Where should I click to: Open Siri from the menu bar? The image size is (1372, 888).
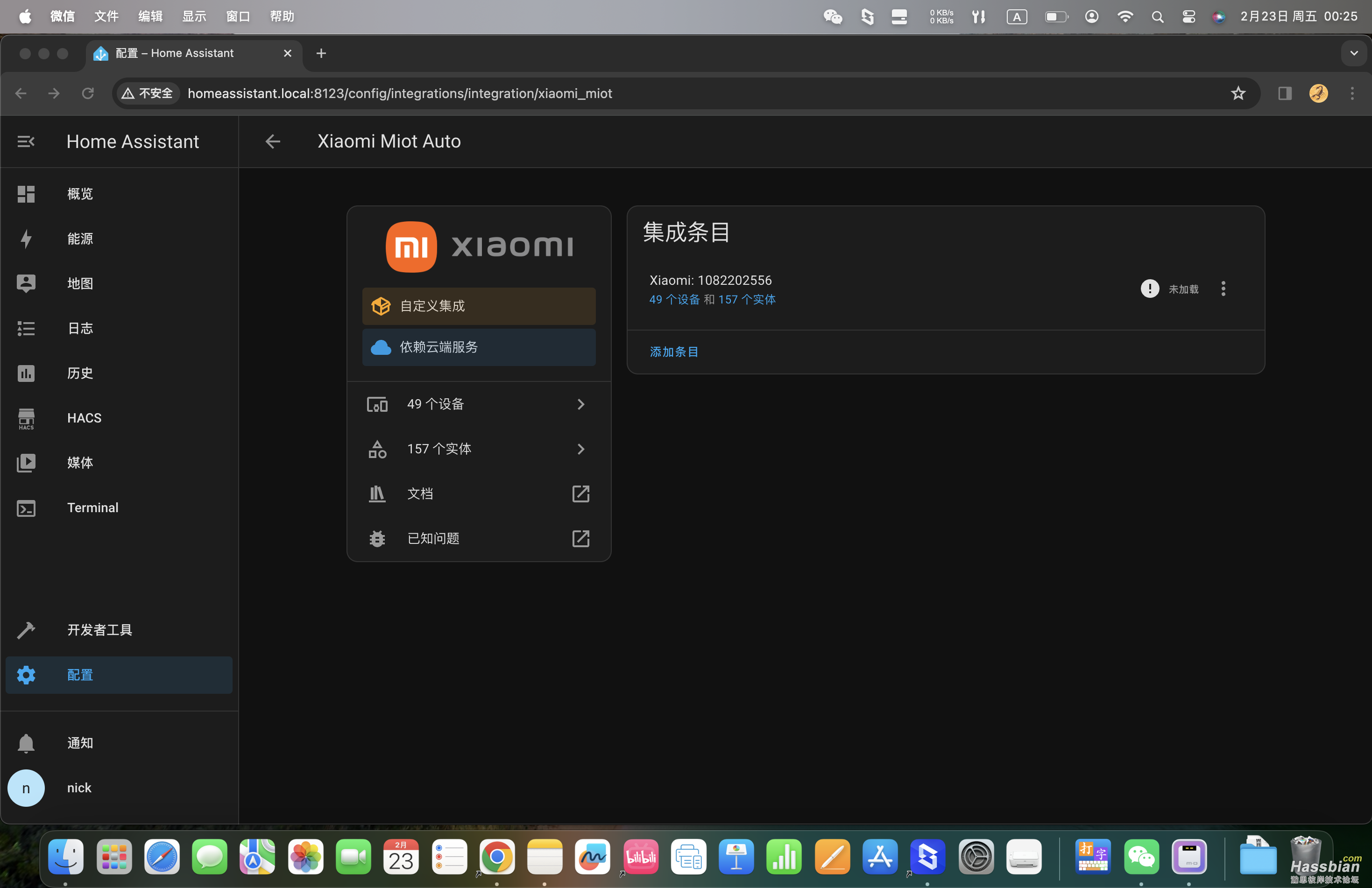1218,17
